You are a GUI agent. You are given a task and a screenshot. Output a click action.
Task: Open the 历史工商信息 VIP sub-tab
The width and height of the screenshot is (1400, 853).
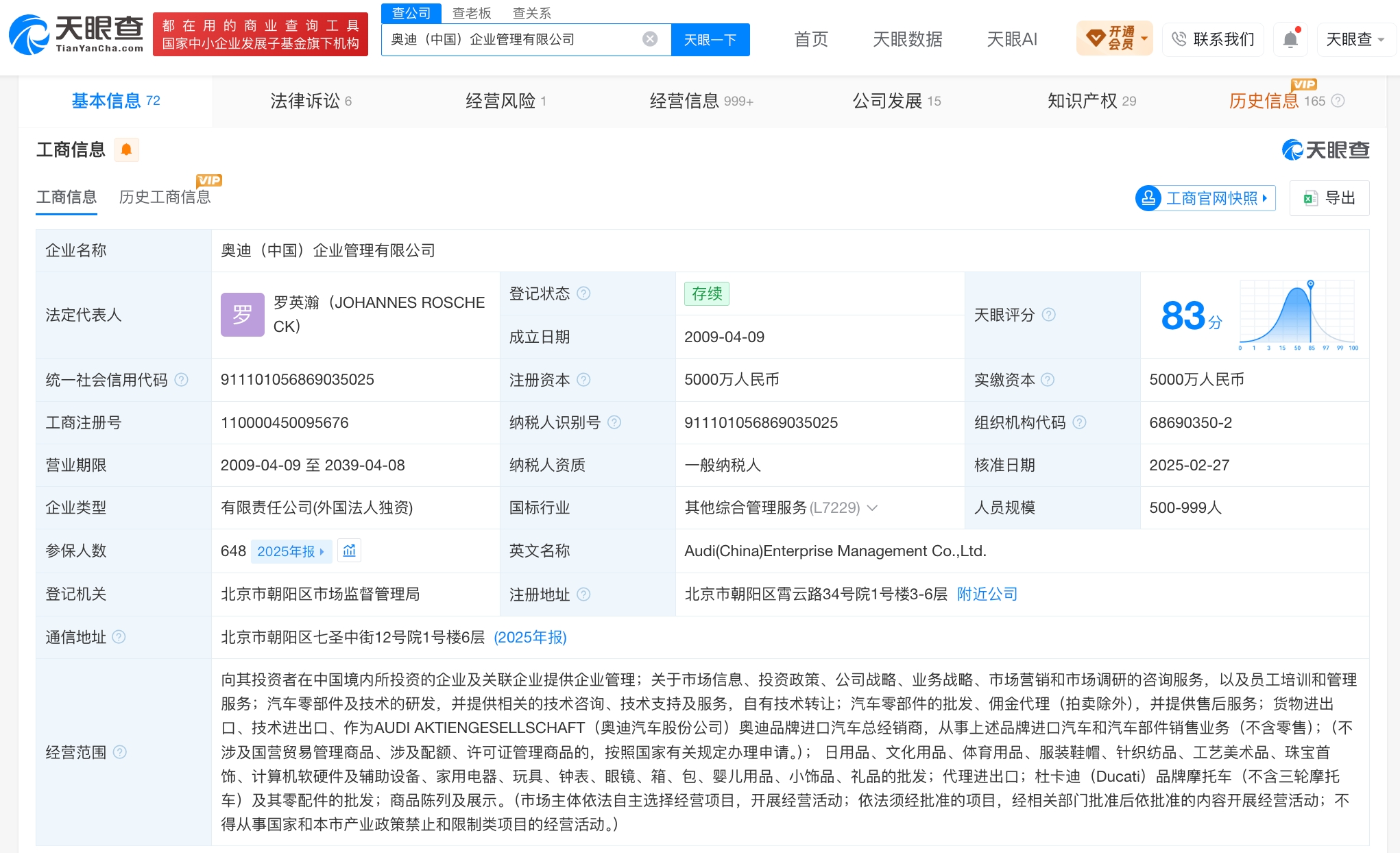[x=165, y=197]
